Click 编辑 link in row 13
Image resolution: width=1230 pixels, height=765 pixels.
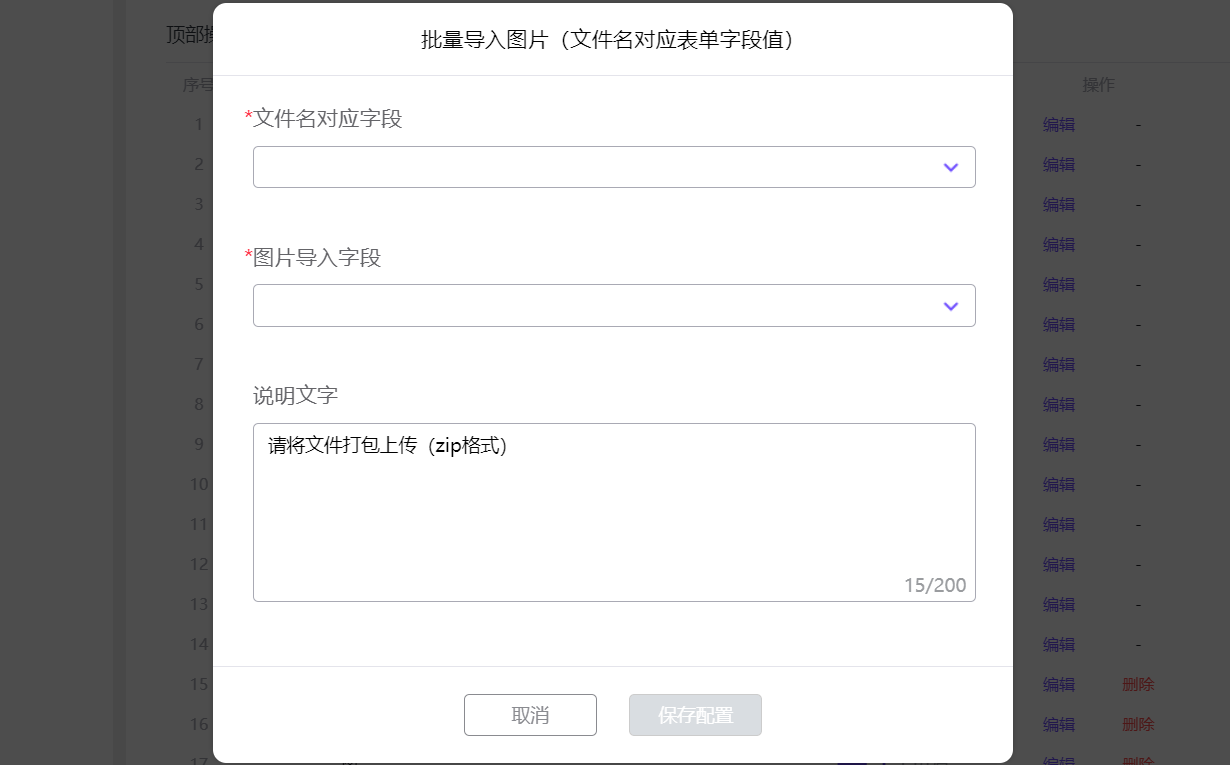pyautogui.click(x=1059, y=605)
